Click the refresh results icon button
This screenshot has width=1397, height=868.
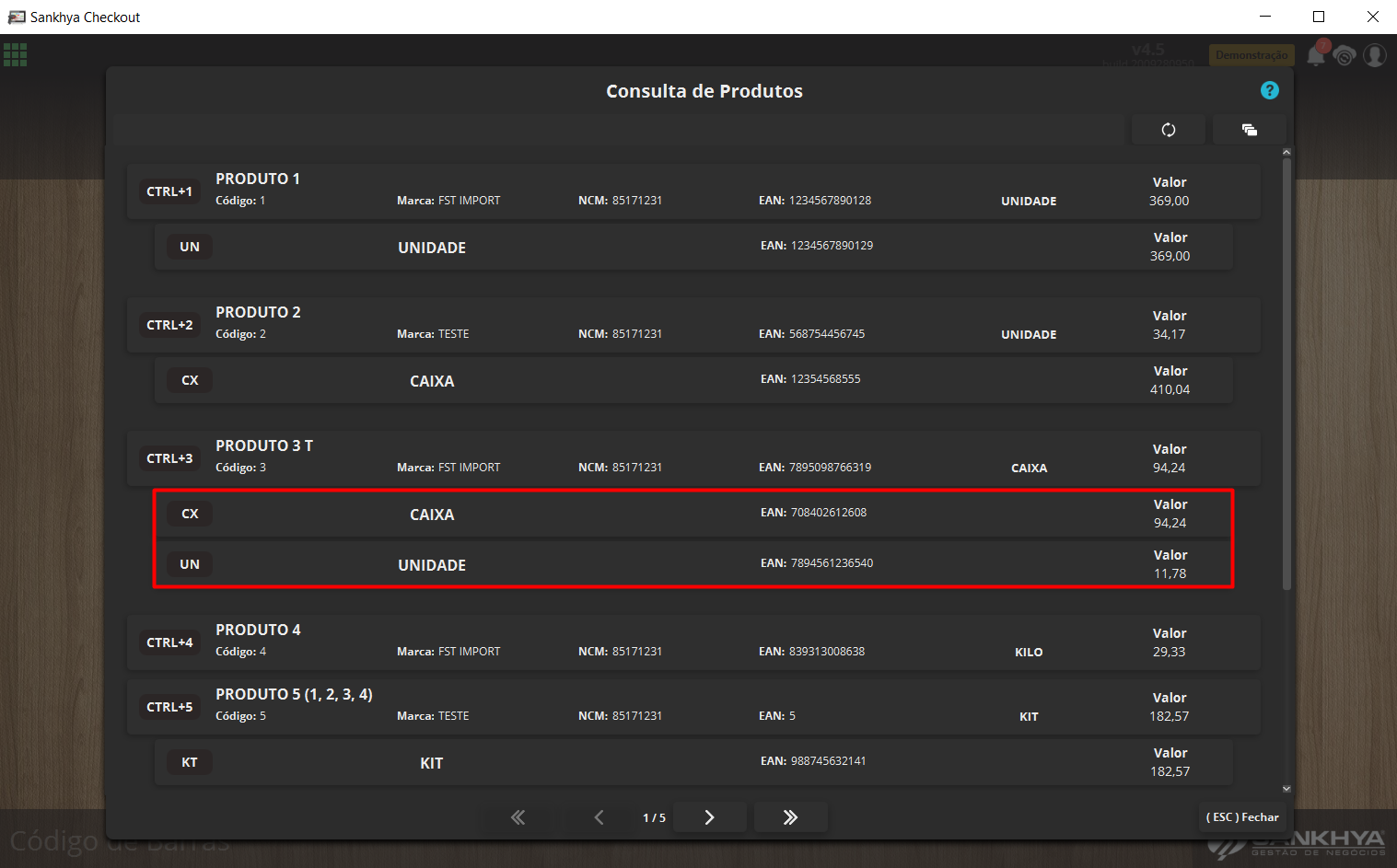pos(1168,130)
